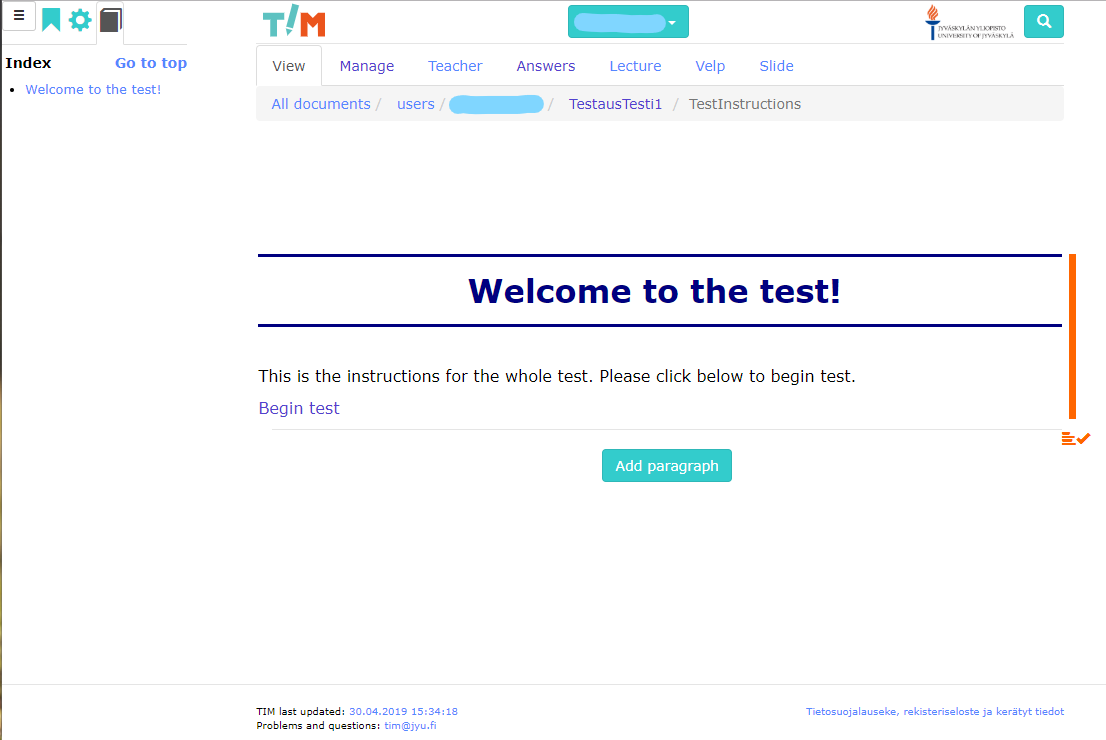
Task: Click the teal bookmark icon
Action: tap(51, 19)
